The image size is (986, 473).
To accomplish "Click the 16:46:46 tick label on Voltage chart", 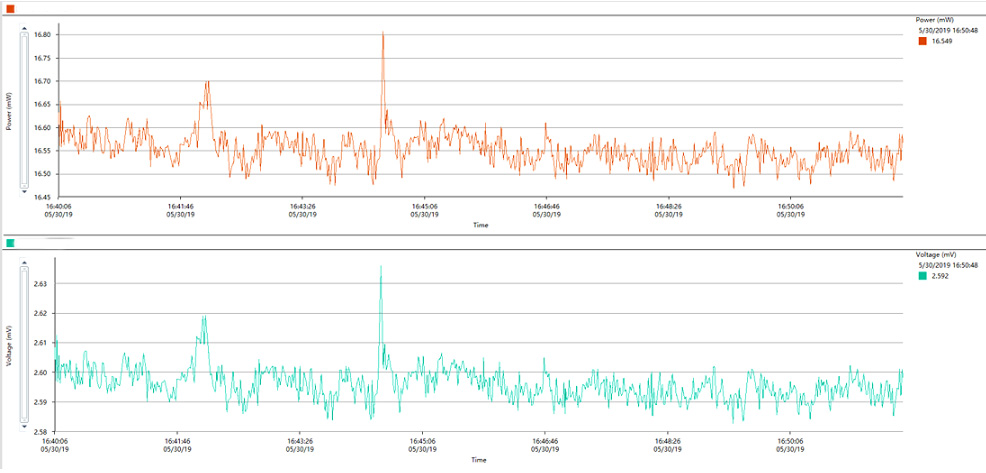I will [546, 442].
